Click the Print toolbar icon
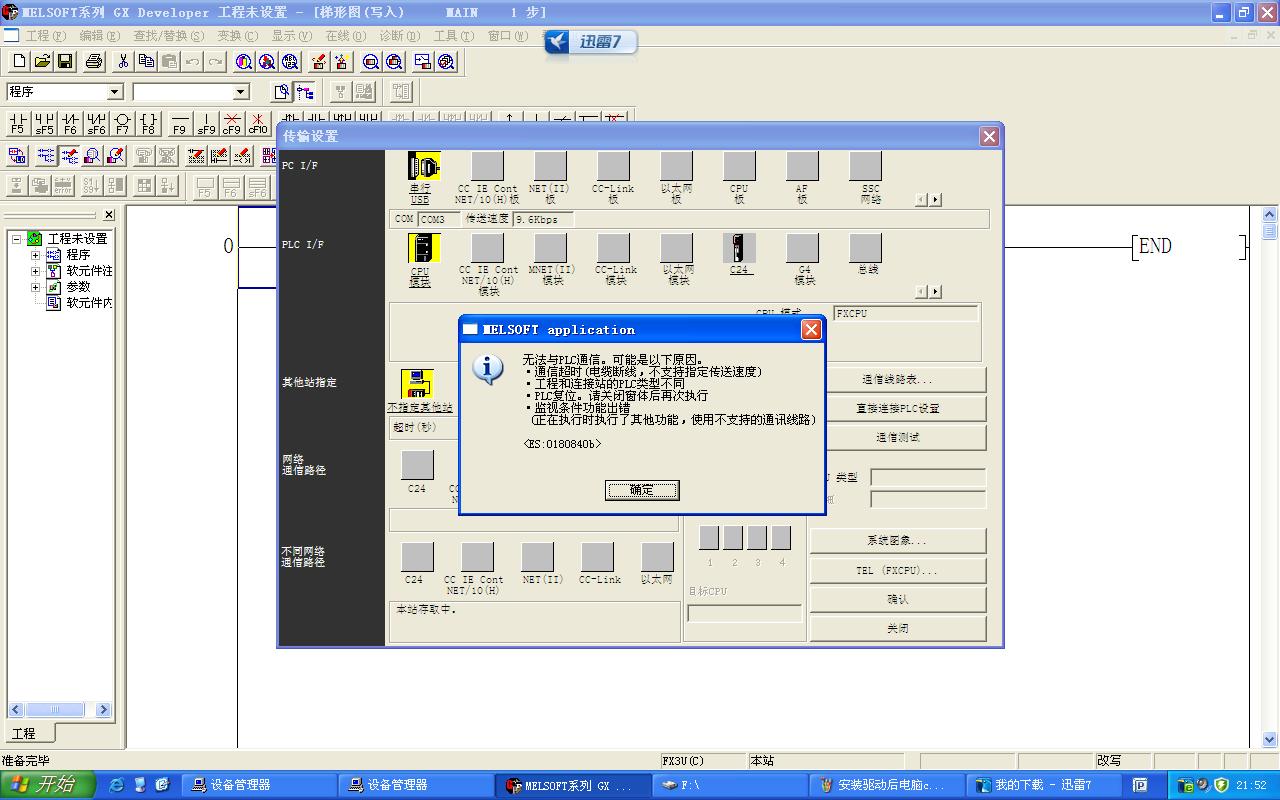Viewport: 1280px width, 800px height. click(x=94, y=62)
